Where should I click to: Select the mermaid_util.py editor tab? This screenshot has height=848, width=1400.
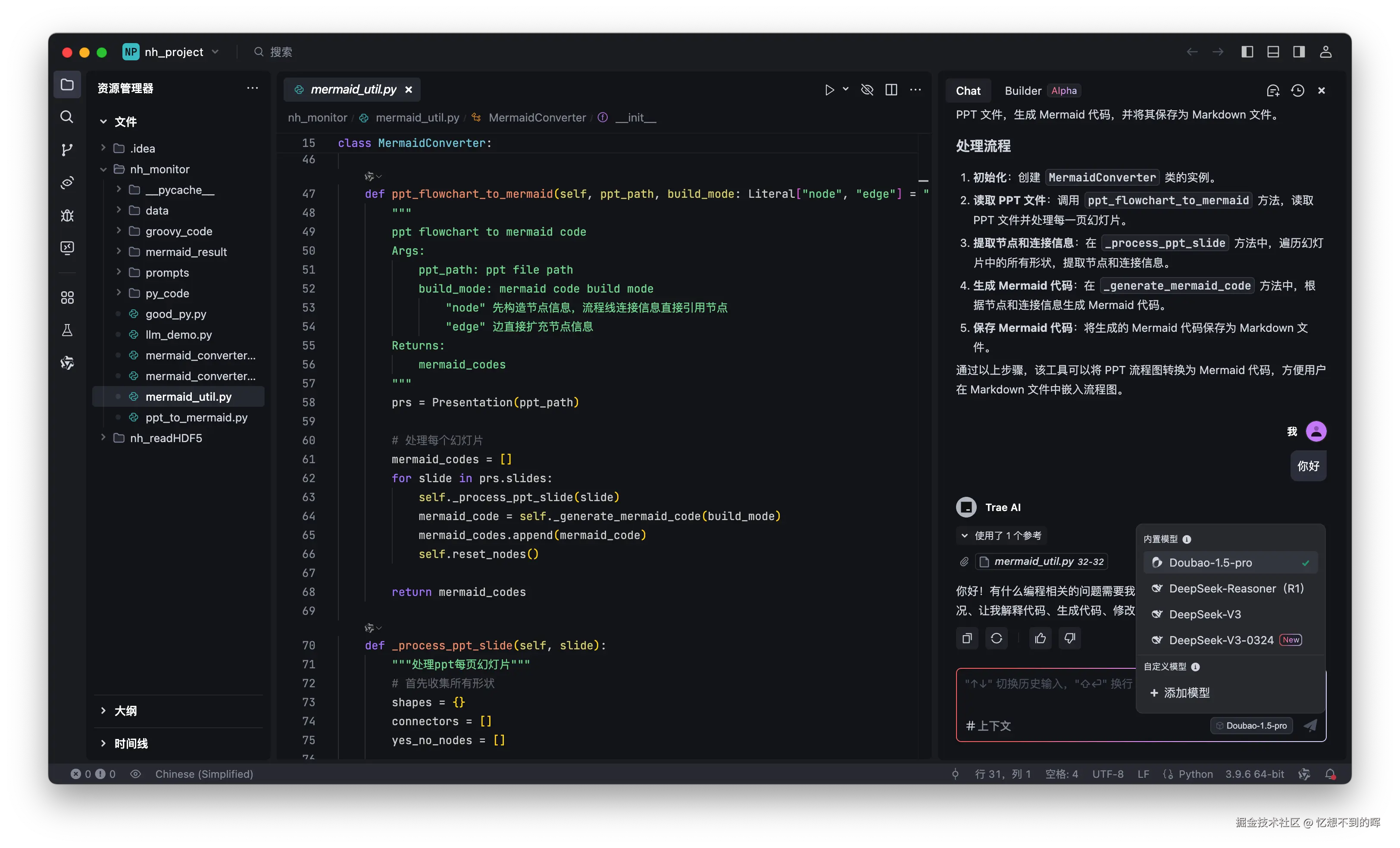(351, 89)
